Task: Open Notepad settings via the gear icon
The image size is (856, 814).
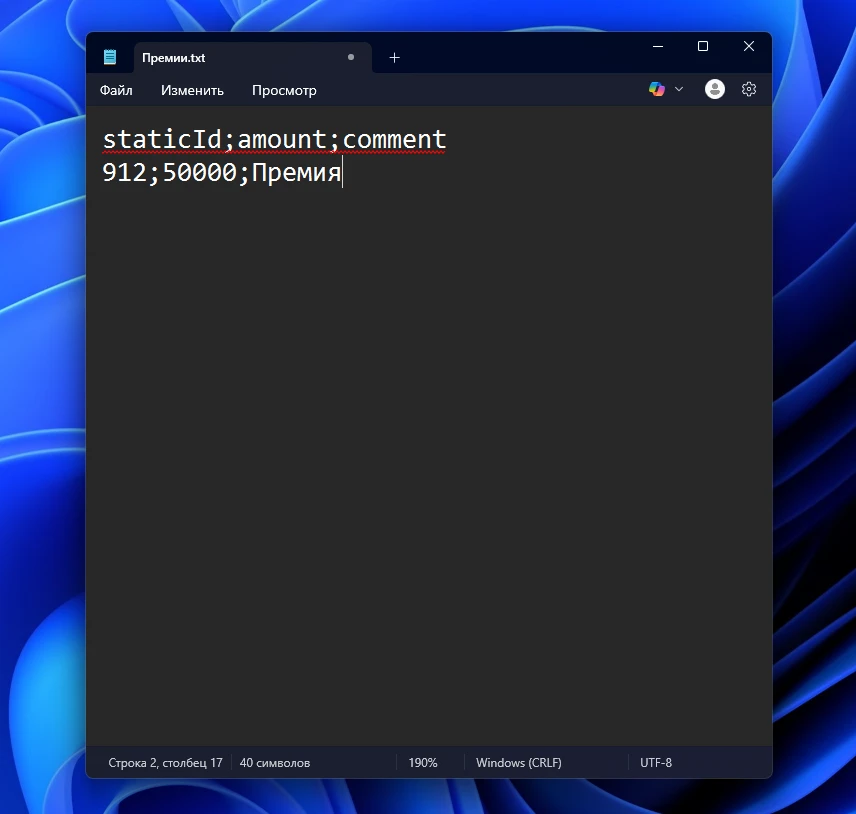Action: click(748, 89)
